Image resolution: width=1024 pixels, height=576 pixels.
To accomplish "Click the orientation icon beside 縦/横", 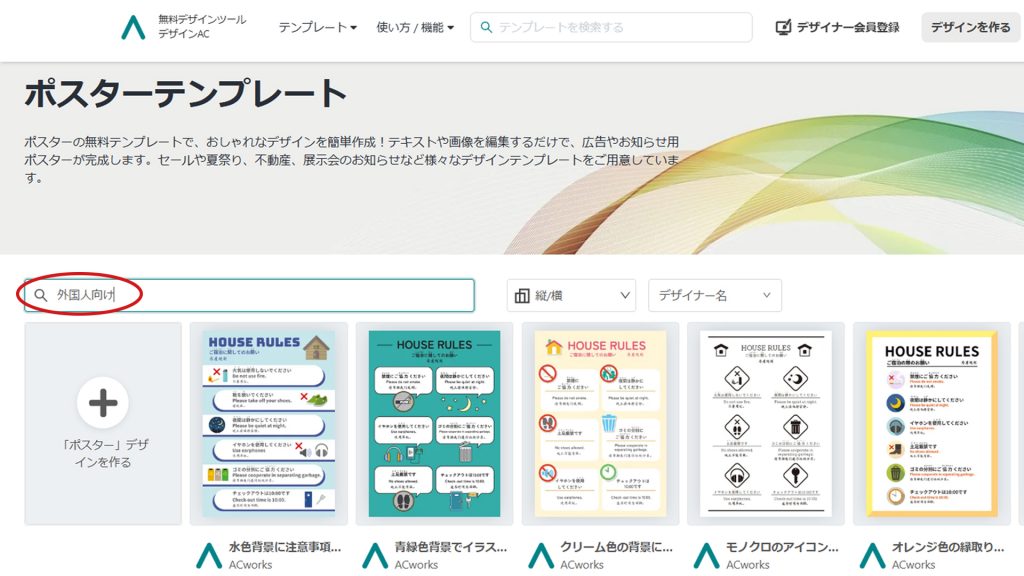I will click(x=521, y=295).
